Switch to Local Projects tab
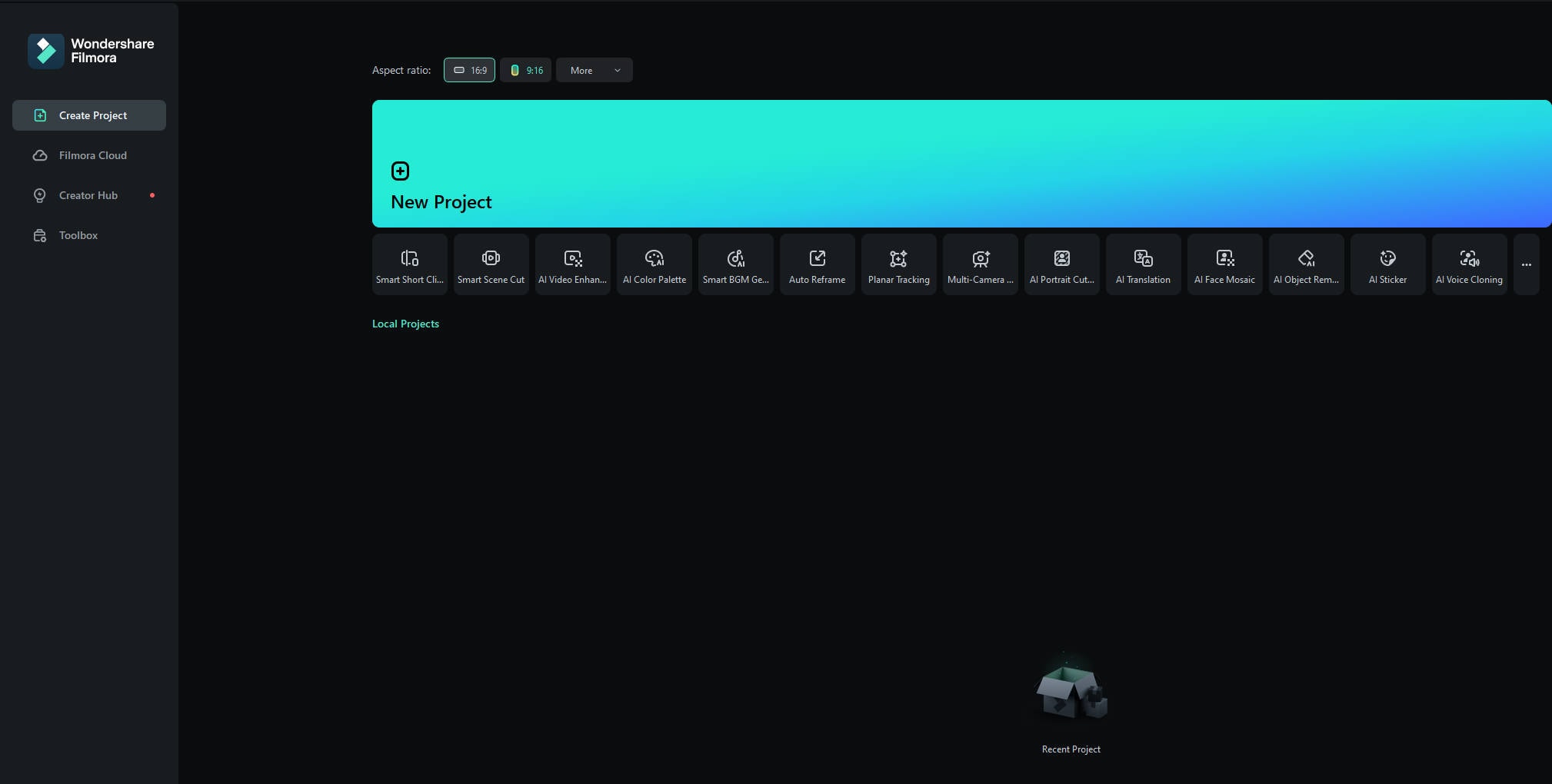Screen dimensions: 1552x784 405,324
